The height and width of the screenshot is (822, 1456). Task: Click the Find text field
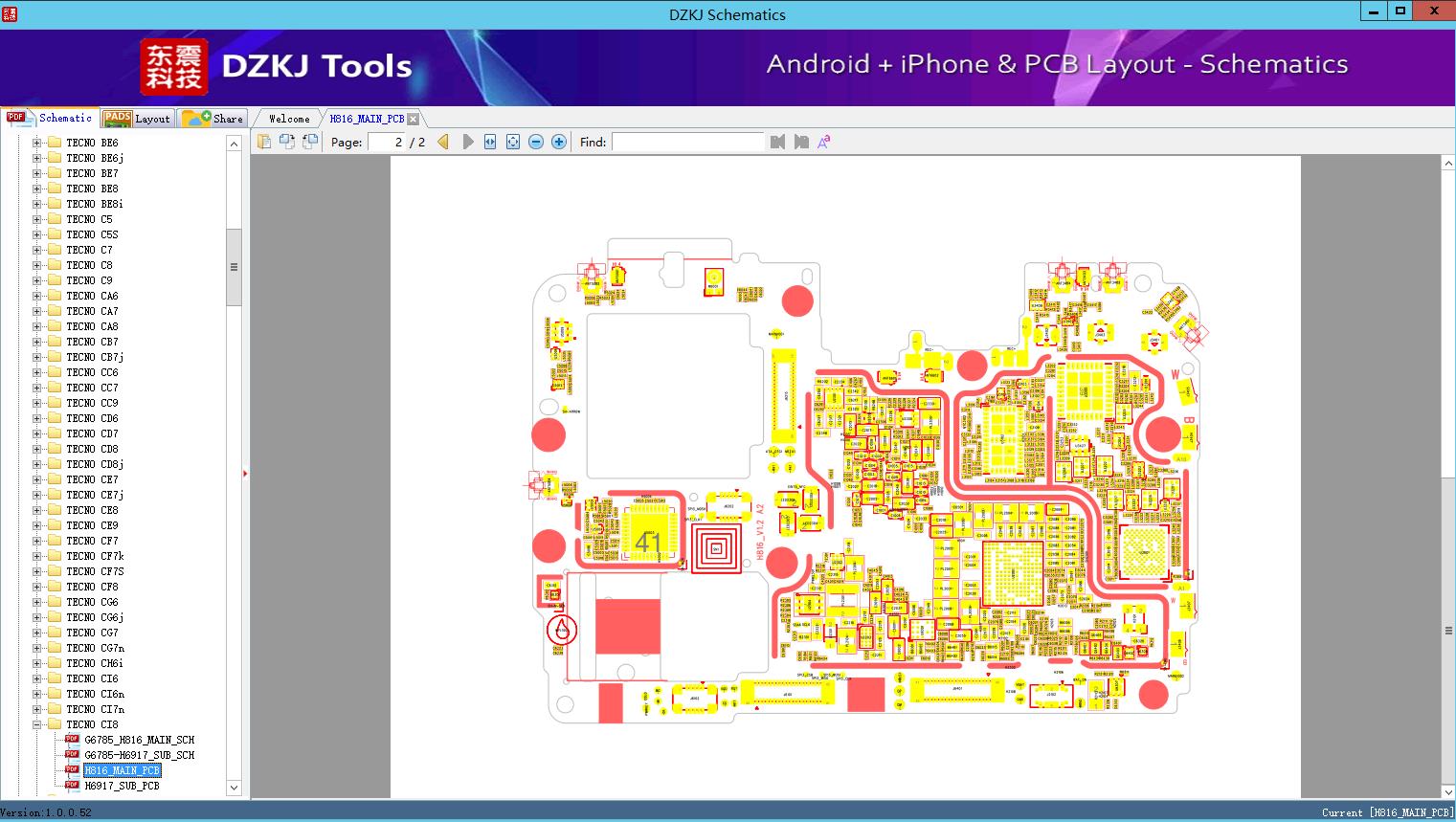(688, 142)
